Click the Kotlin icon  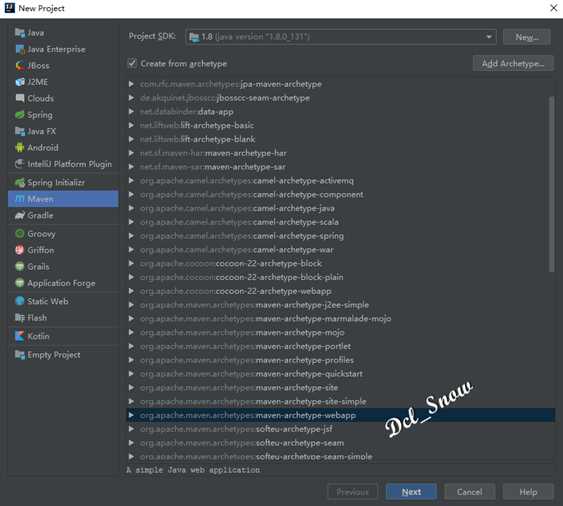click(x=20, y=336)
